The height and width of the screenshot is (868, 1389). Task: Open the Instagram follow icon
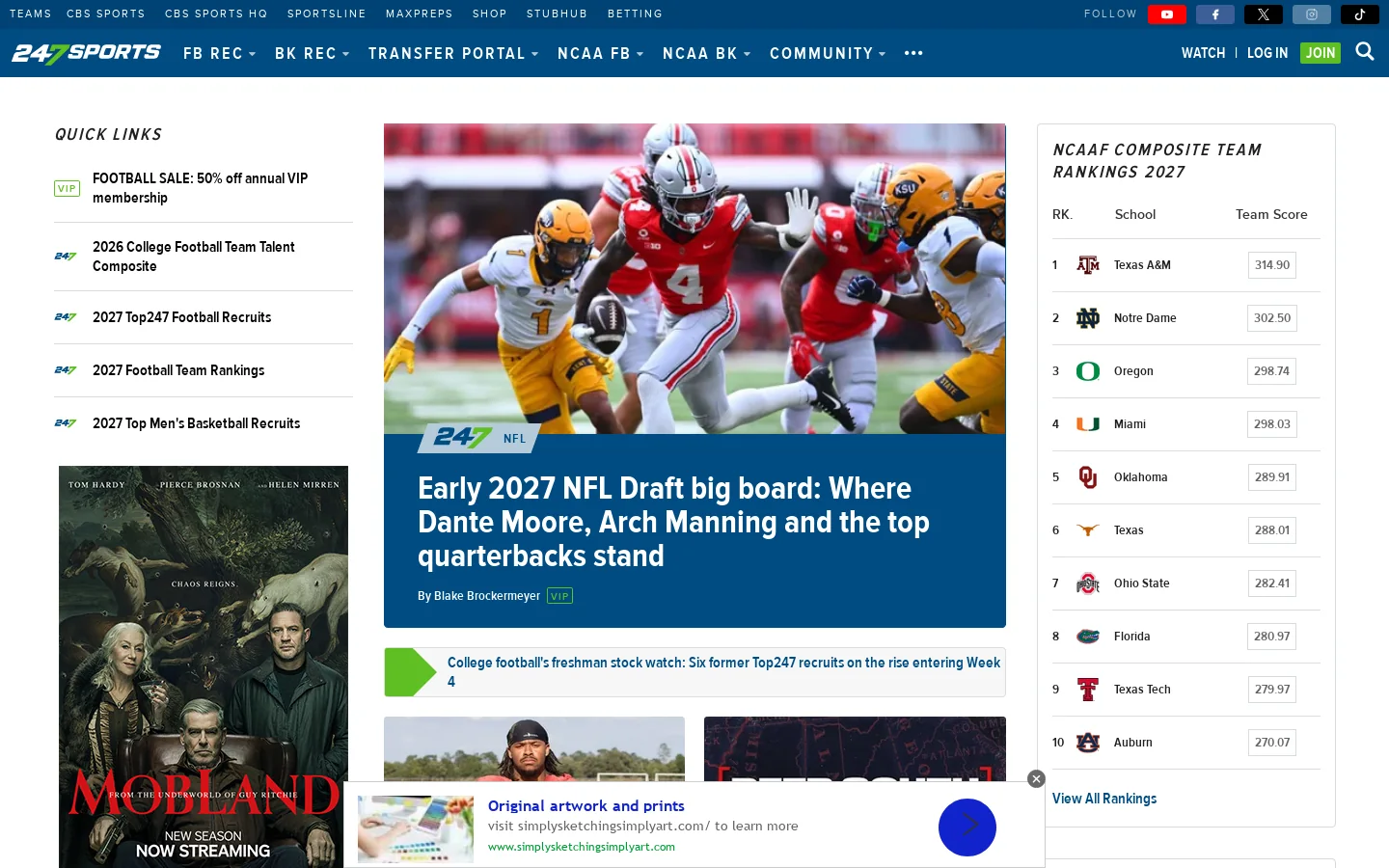1312,14
